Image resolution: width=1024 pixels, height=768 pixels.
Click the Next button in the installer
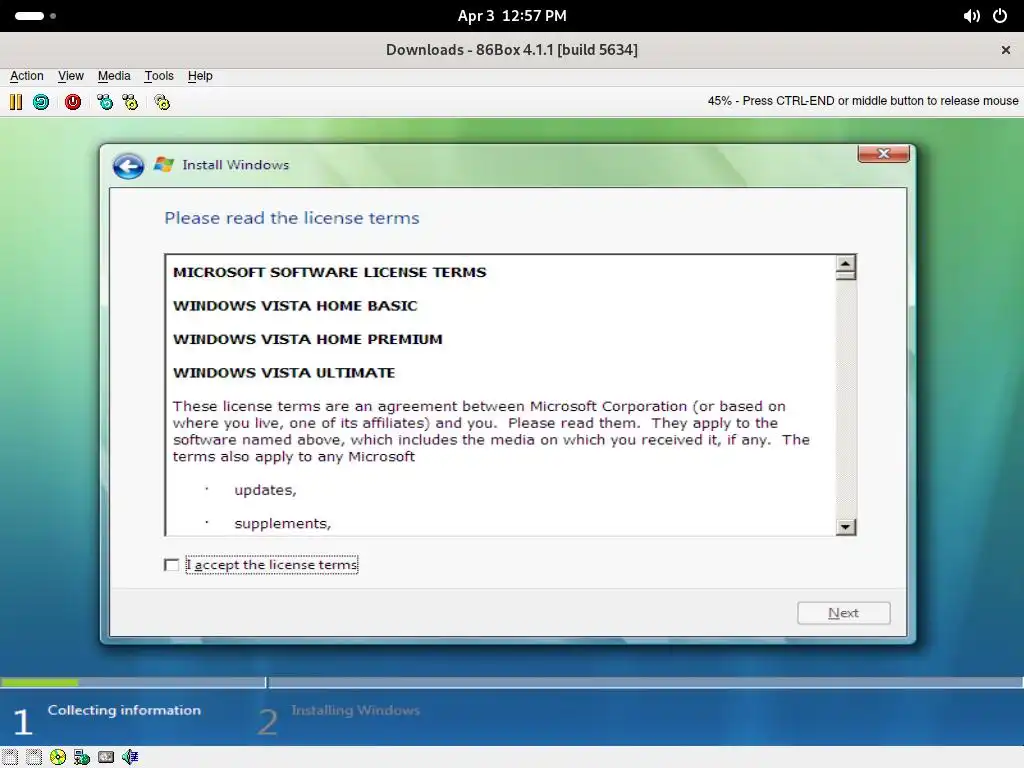843,613
